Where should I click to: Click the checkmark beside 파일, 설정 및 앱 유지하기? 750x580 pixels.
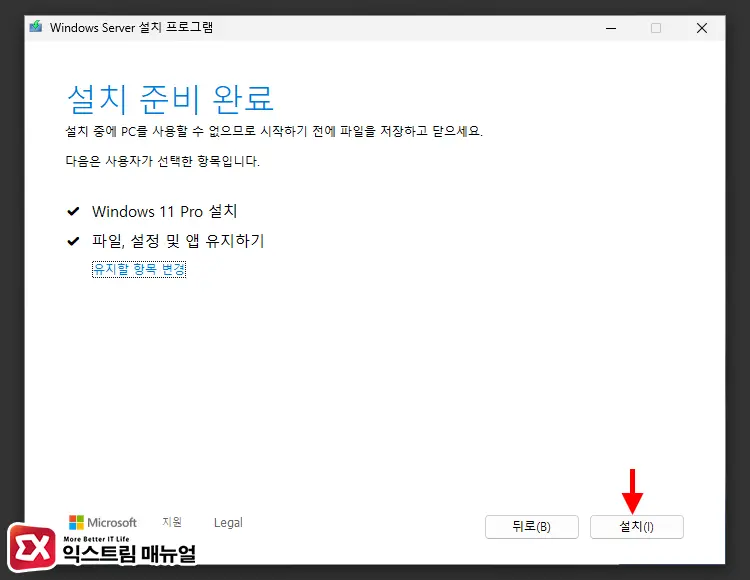click(73, 241)
